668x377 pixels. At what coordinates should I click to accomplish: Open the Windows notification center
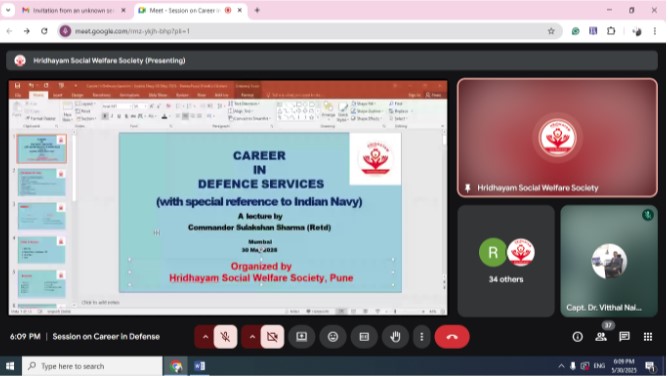pos(650,366)
